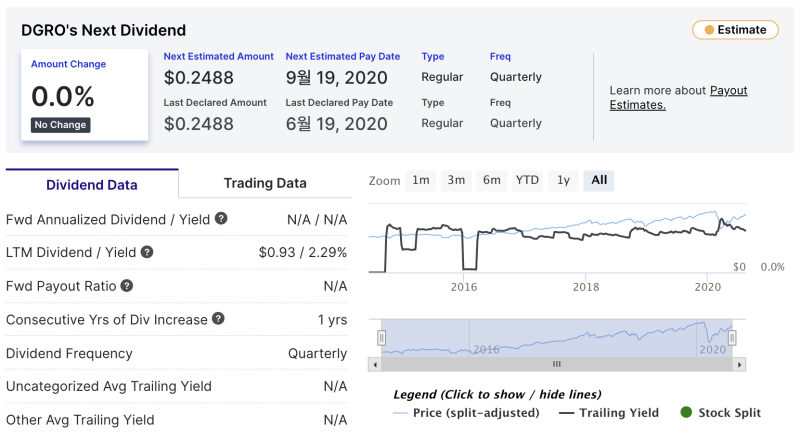Click the Dividend Frequency row label
Image resolution: width=800 pixels, height=439 pixels.
tap(69, 353)
